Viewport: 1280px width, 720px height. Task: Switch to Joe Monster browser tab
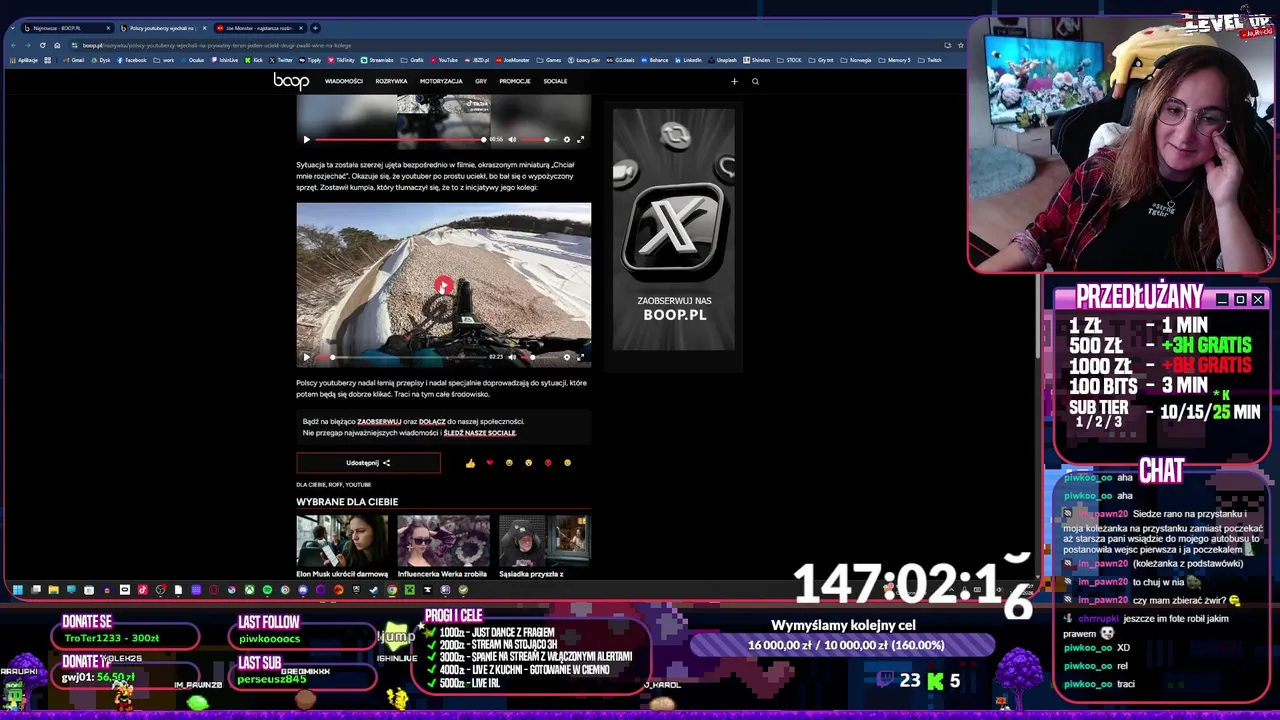[258, 28]
